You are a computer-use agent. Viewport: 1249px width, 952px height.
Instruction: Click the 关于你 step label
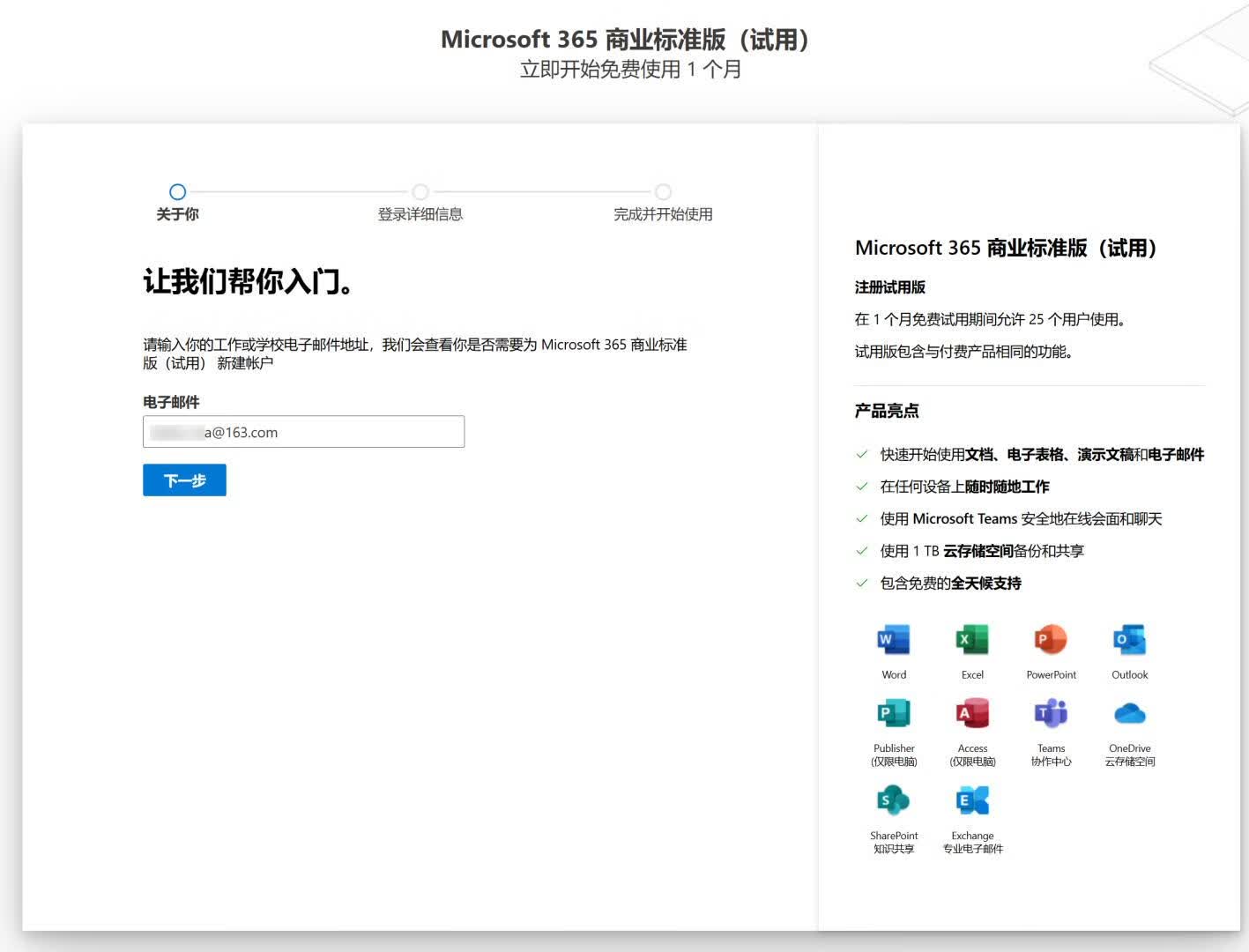[178, 214]
